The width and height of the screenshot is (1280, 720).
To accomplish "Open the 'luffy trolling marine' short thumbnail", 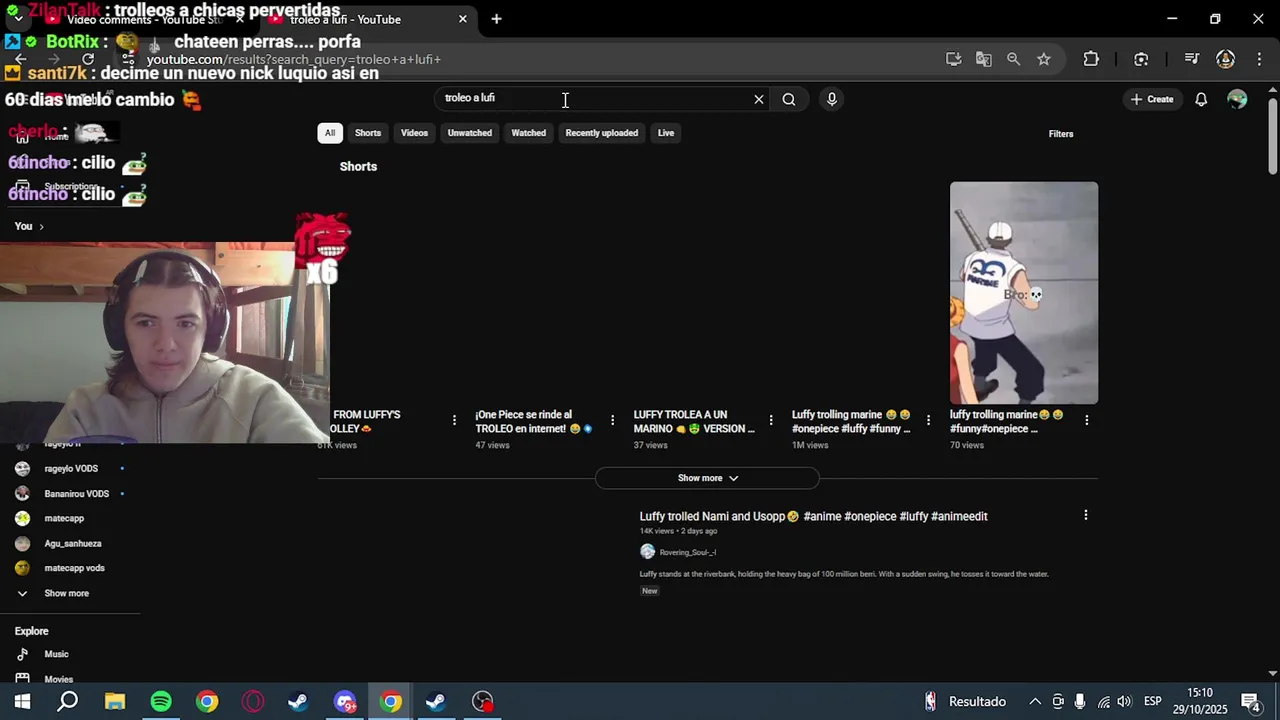I will 1024,293.
